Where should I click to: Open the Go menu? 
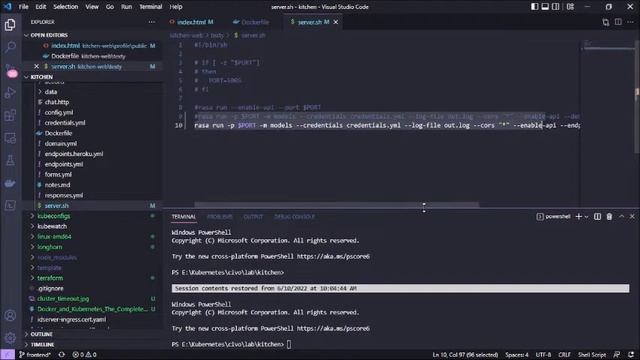click(110, 7)
